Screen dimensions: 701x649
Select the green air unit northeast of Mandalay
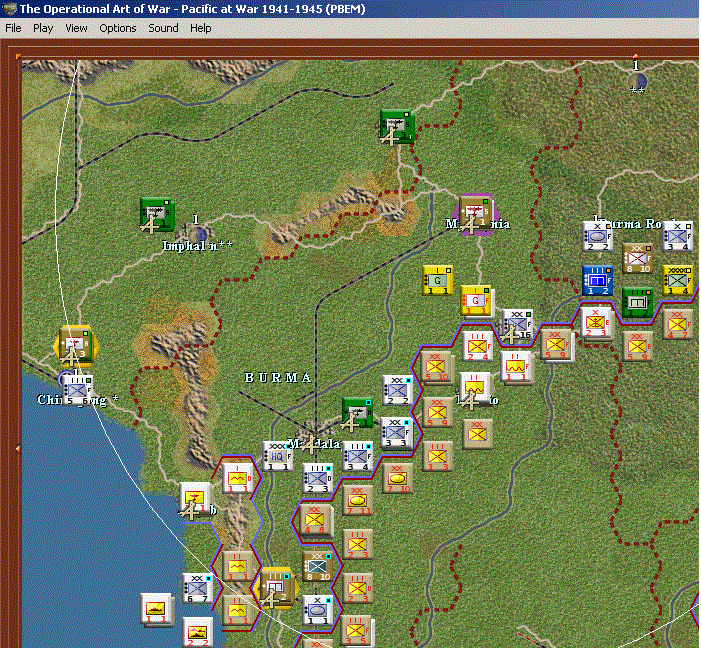click(x=357, y=413)
